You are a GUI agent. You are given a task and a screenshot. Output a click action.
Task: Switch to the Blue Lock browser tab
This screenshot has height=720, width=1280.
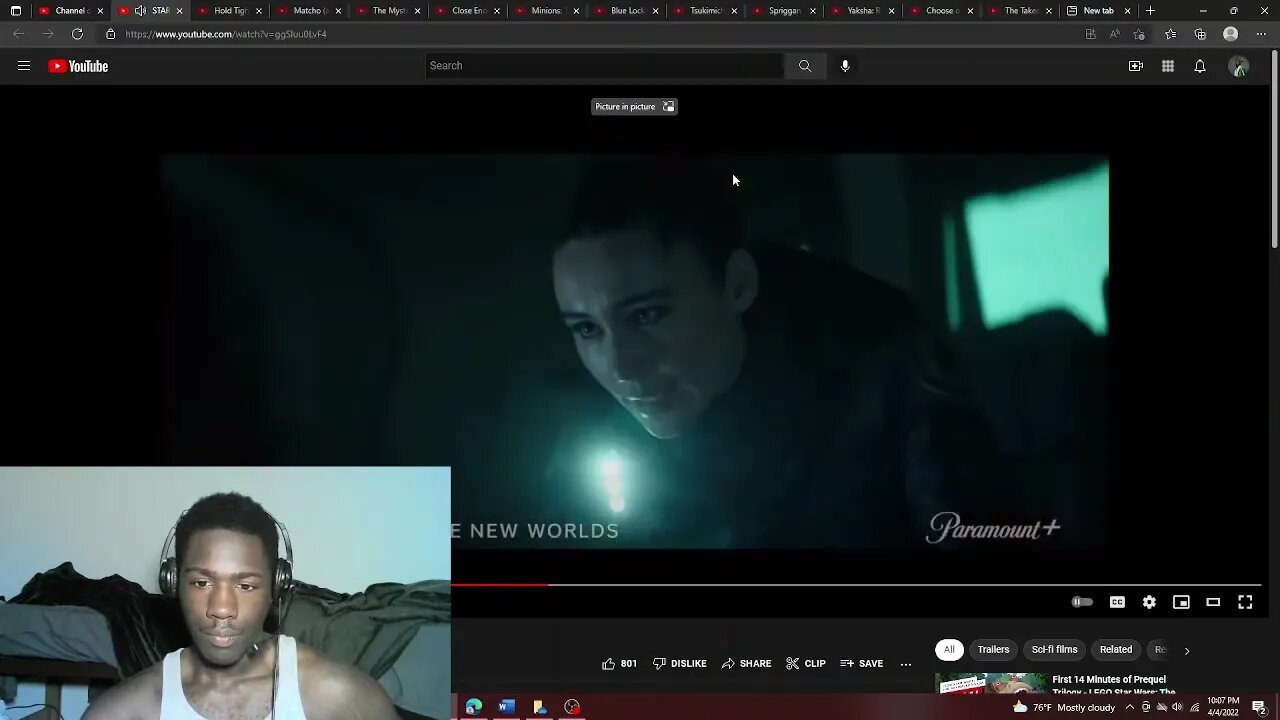coord(625,11)
